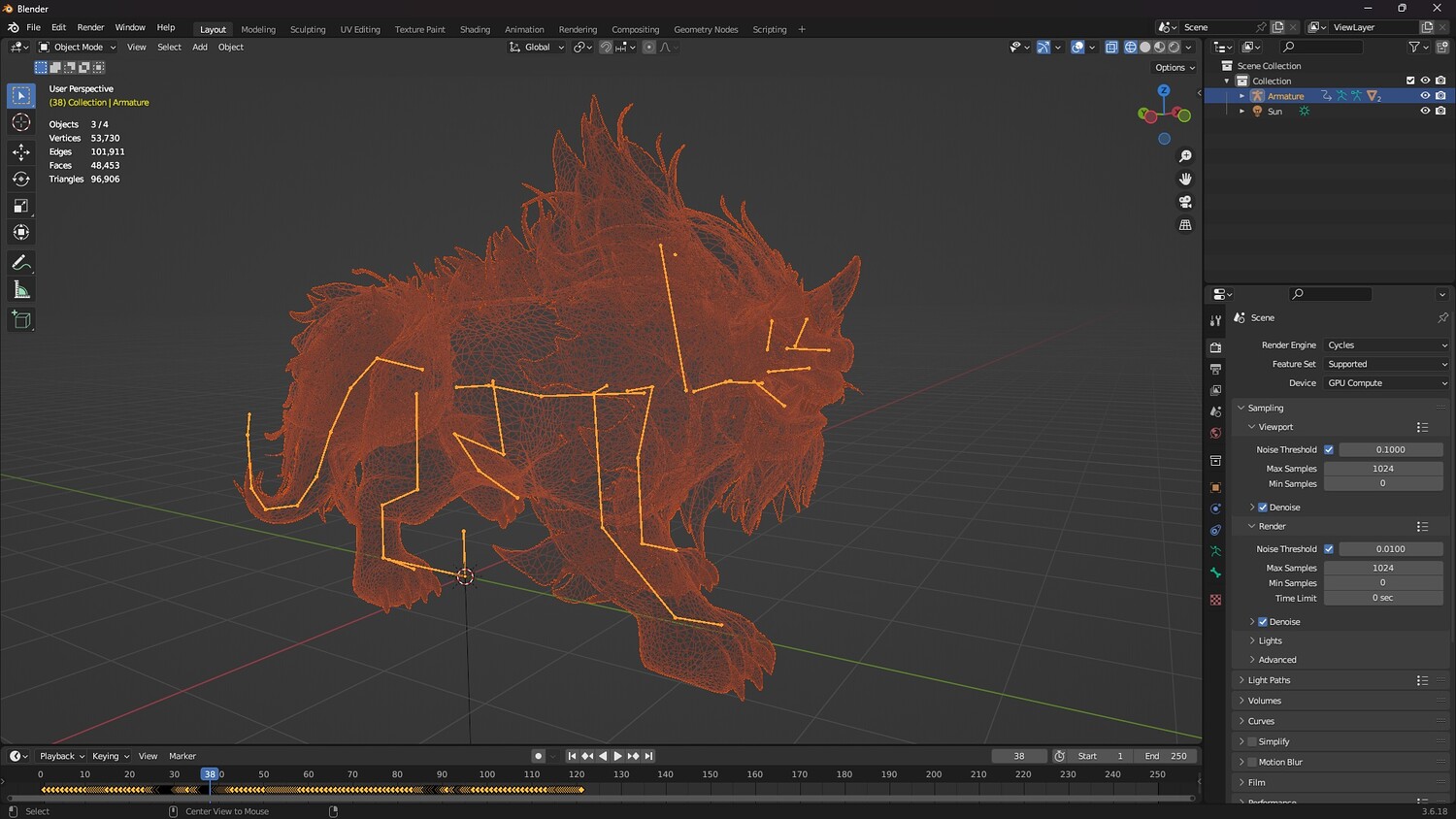Switch to solid viewport shading
1456x819 pixels.
coord(1145,47)
